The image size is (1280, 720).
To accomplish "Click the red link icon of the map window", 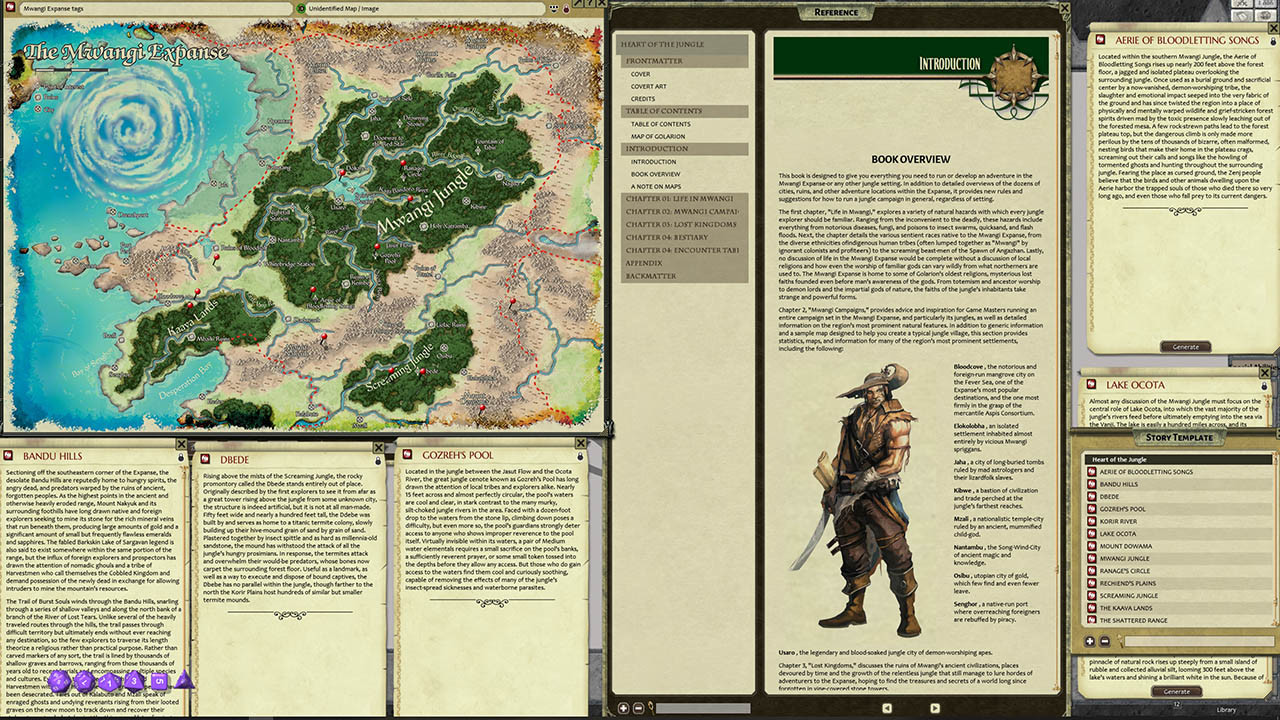I will click(x=9, y=9).
